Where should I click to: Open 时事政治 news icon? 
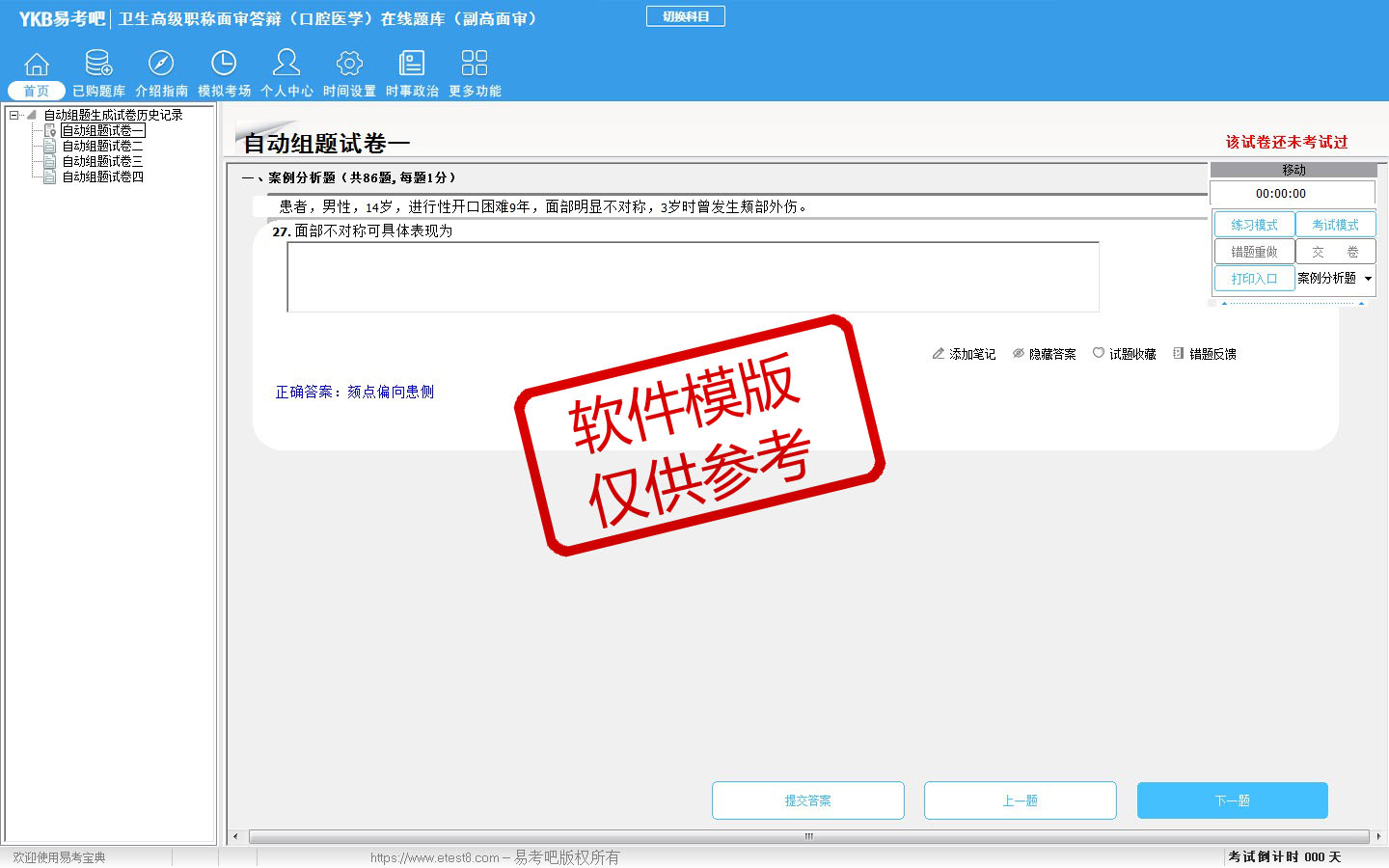(412, 66)
